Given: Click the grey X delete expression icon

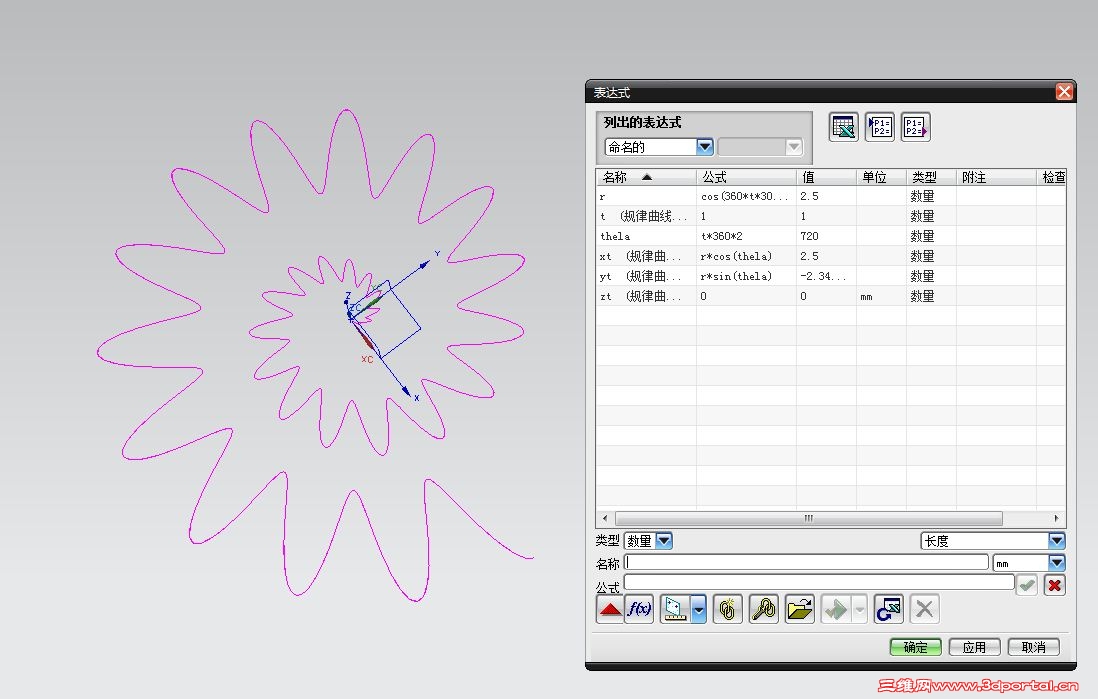Looking at the screenshot, I should [x=924, y=609].
